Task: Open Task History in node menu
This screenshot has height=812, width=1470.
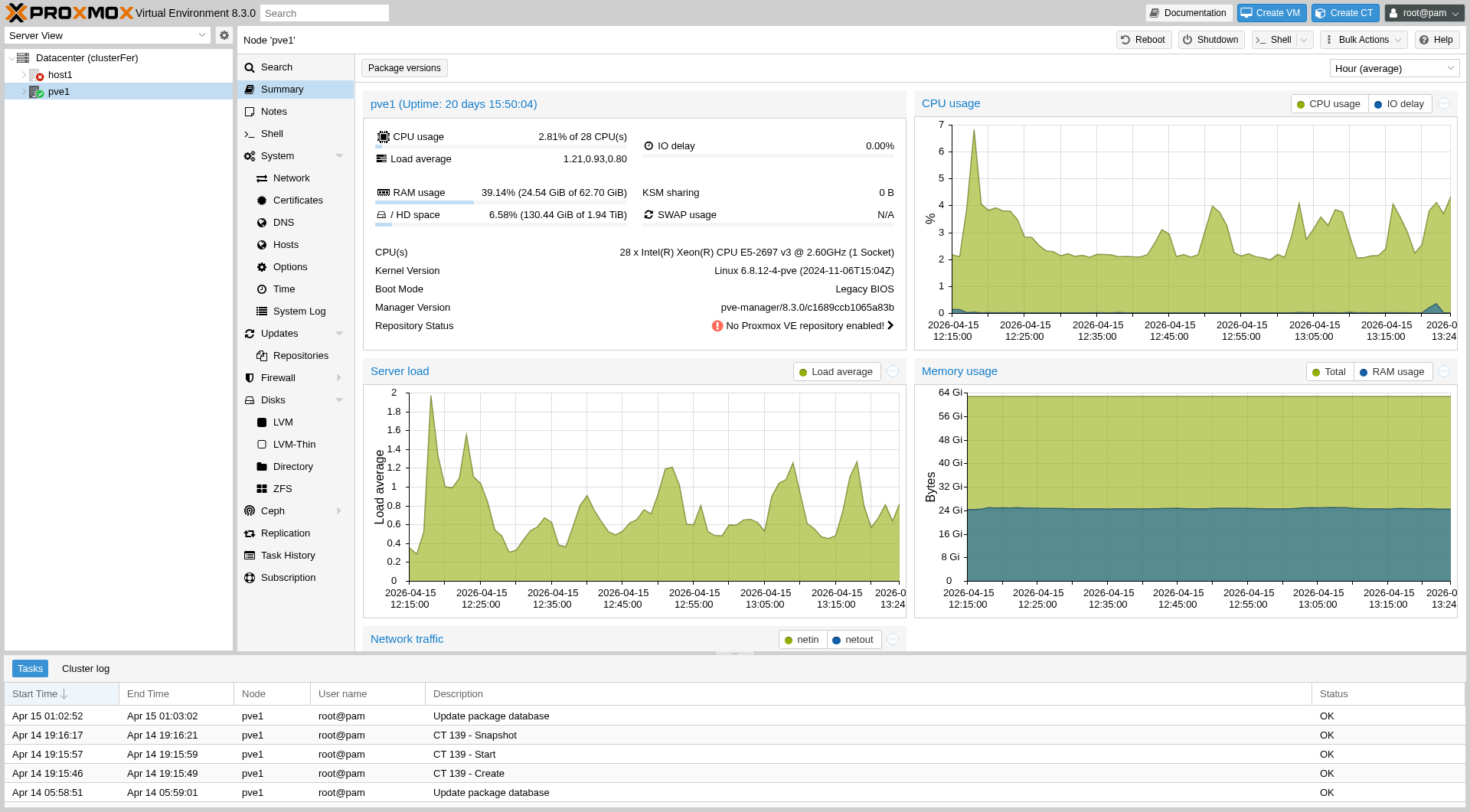Action: [288, 556]
